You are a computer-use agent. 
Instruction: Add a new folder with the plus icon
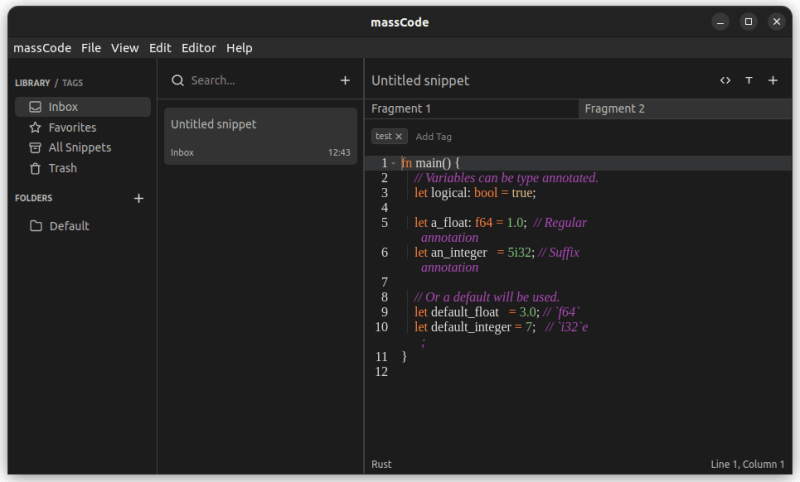click(x=139, y=198)
